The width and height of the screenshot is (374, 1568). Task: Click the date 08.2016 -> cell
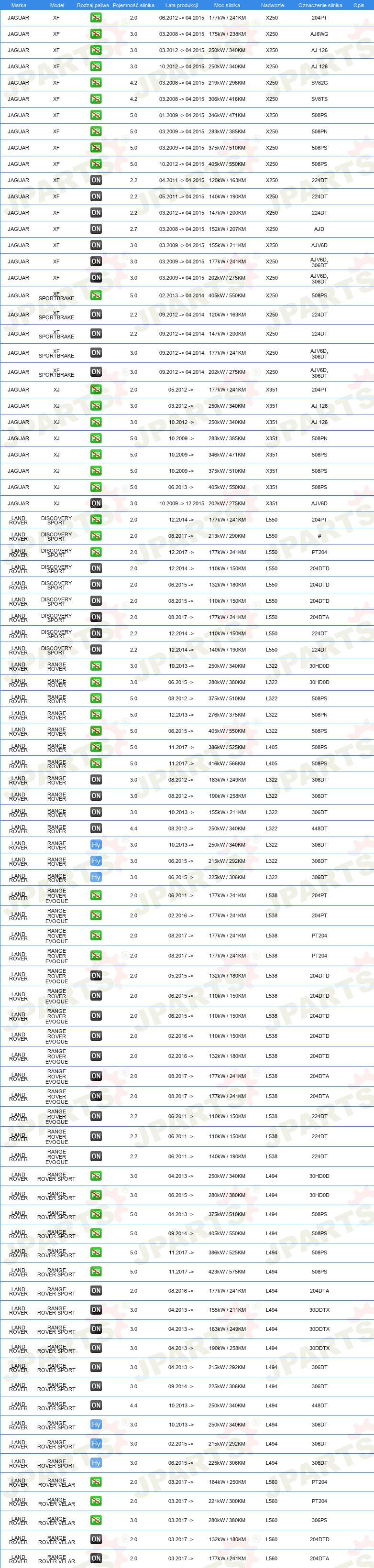click(x=182, y=1290)
